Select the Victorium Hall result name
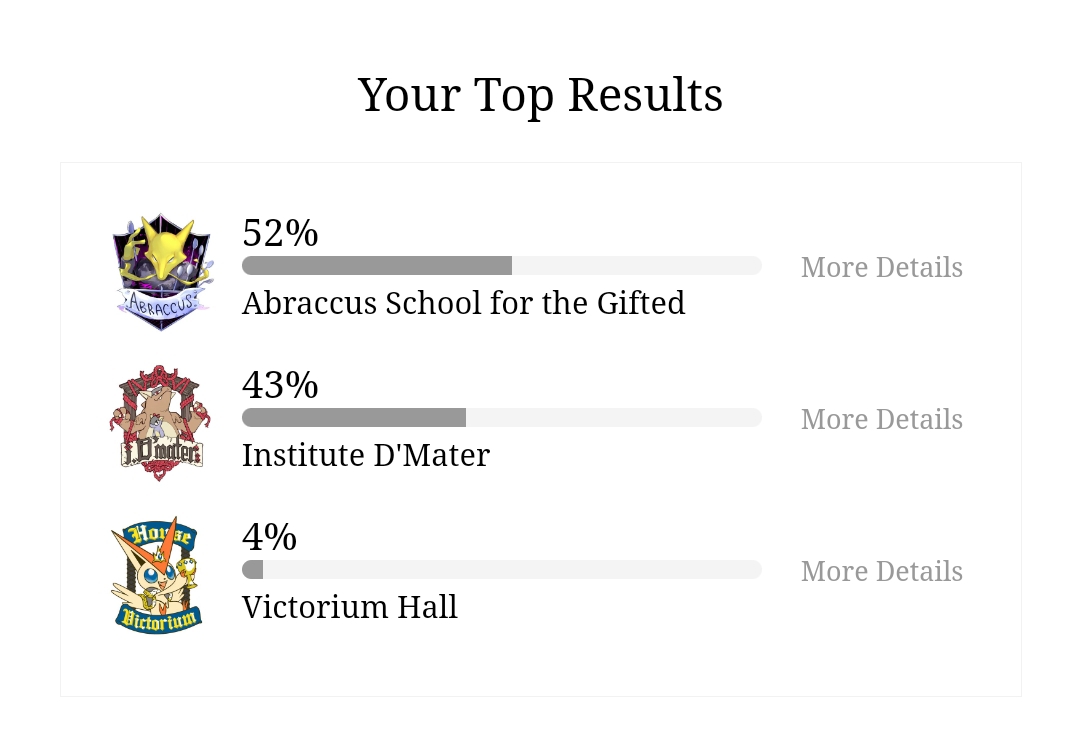The width and height of the screenshot is (1080, 742). (x=350, y=608)
